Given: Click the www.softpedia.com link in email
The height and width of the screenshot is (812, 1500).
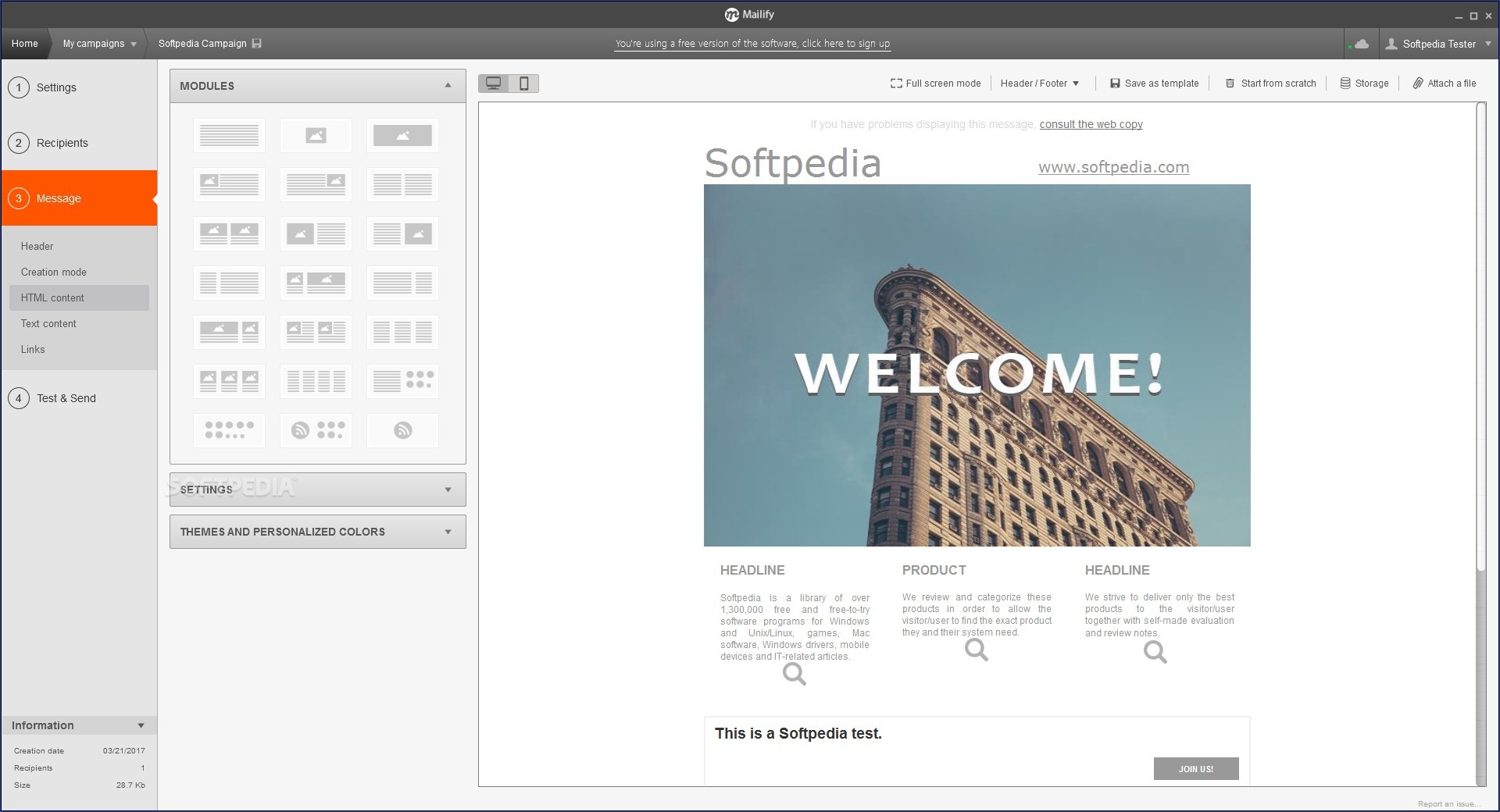Looking at the screenshot, I should point(1113,167).
